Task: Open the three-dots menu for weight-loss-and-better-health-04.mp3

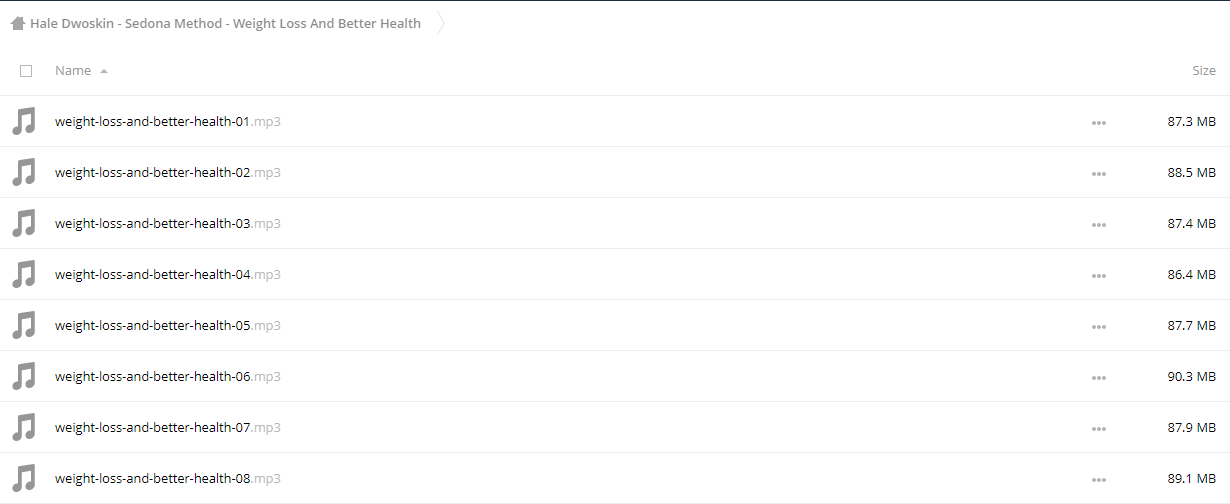Action: [1099, 276]
